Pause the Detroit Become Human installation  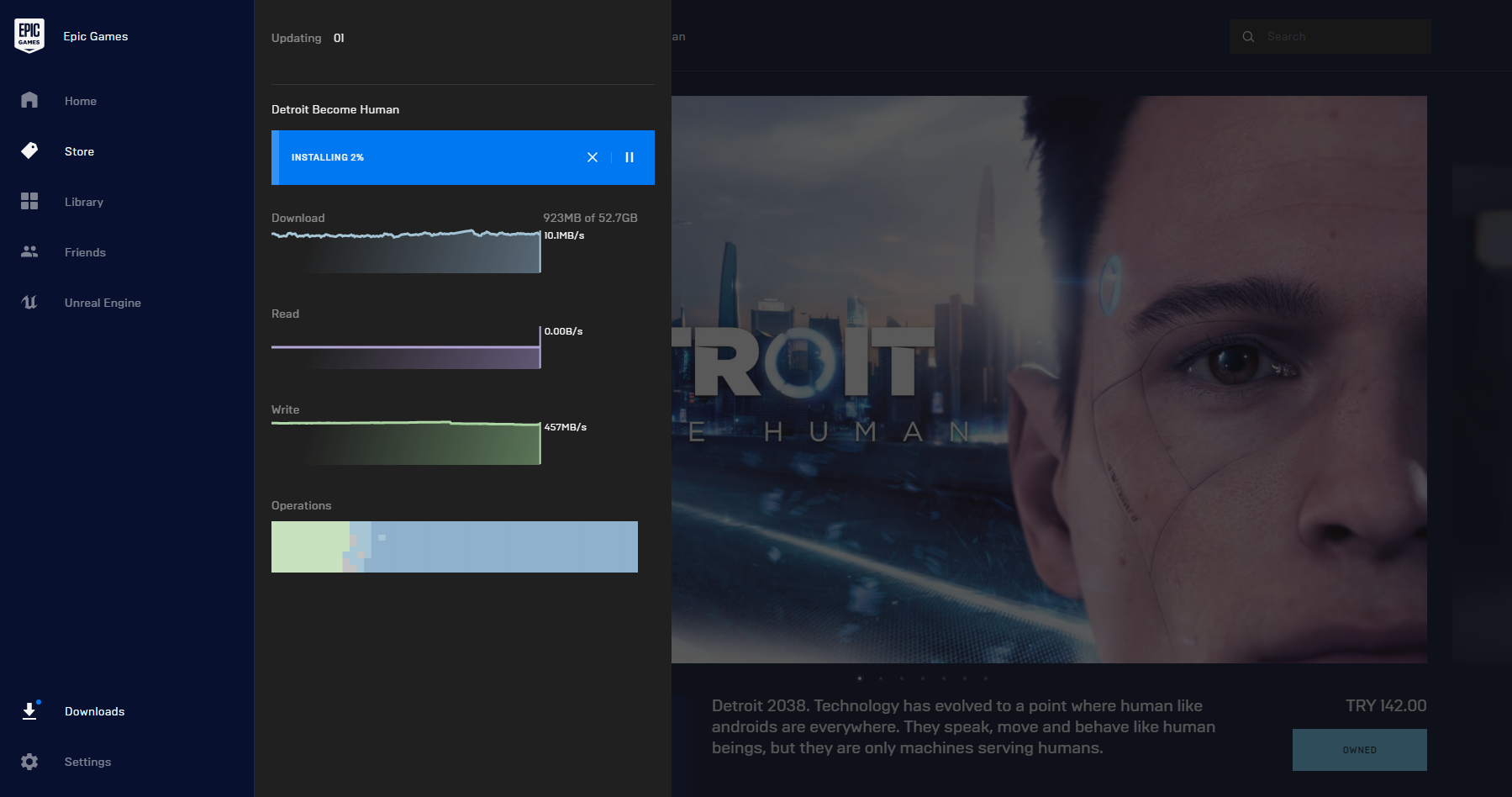[630, 157]
